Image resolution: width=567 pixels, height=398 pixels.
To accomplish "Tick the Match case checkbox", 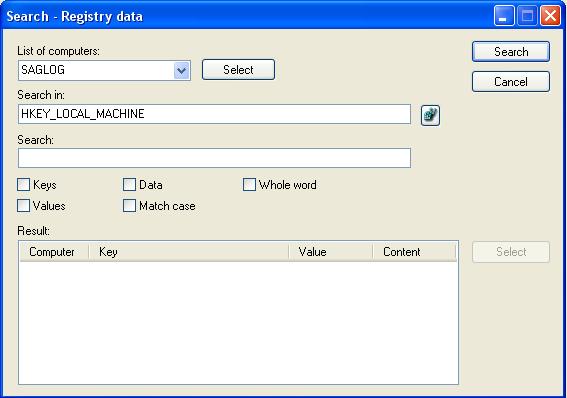I will [129, 206].
